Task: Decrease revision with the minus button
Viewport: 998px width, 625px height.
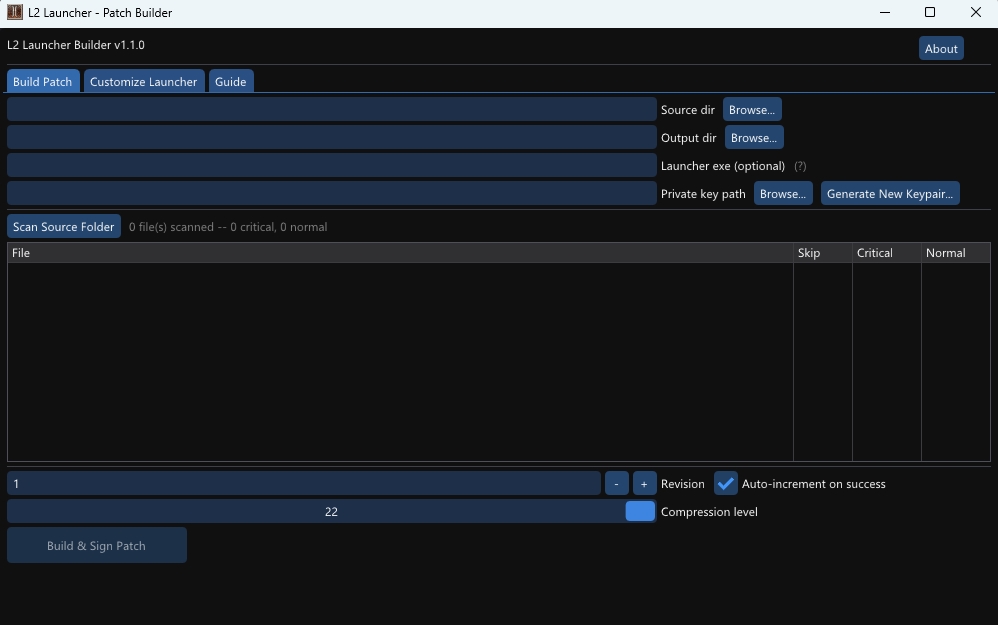Action: point(616,484)
